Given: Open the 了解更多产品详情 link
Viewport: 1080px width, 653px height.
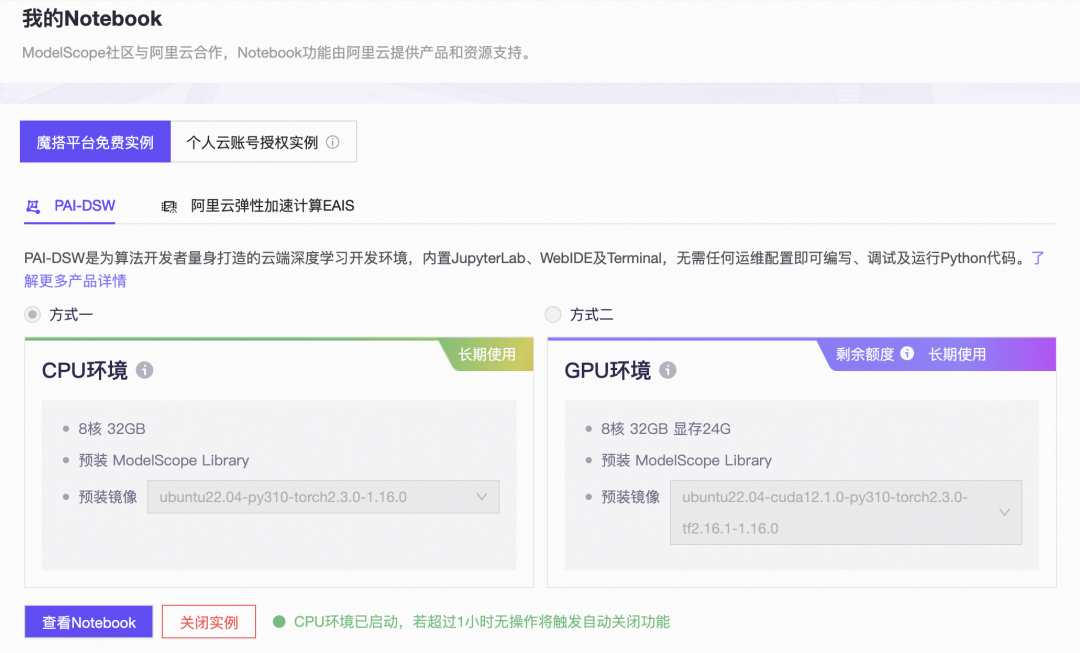Looking at the screenshot, I should pyautogui.click(x=75, y=281).
